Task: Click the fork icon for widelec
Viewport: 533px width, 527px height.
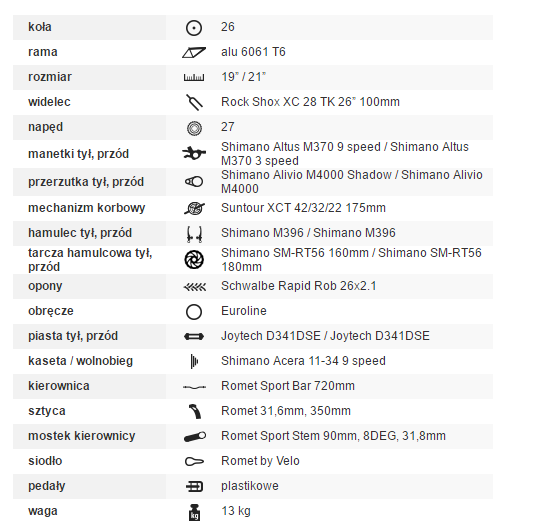Action: click(x=194, y=102)
